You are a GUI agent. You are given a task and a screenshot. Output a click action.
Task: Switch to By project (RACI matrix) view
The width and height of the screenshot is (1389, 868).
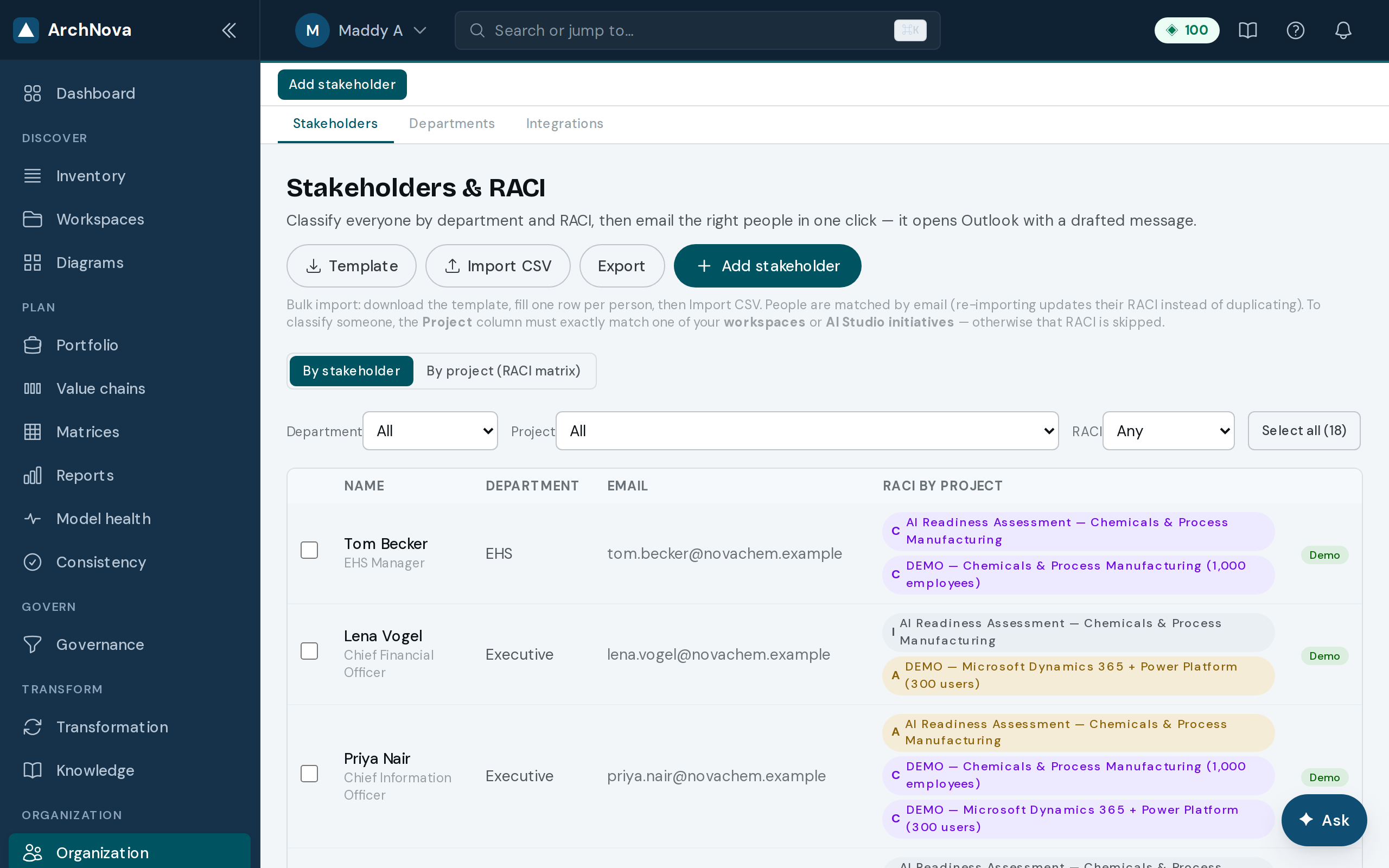click(504, 371)
